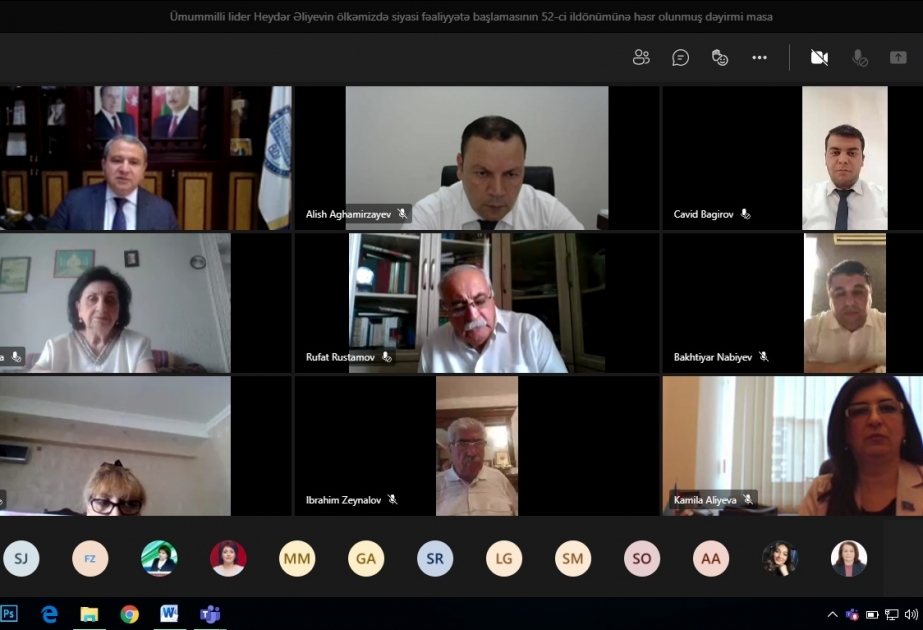Select the MM participant avatar

297,558
